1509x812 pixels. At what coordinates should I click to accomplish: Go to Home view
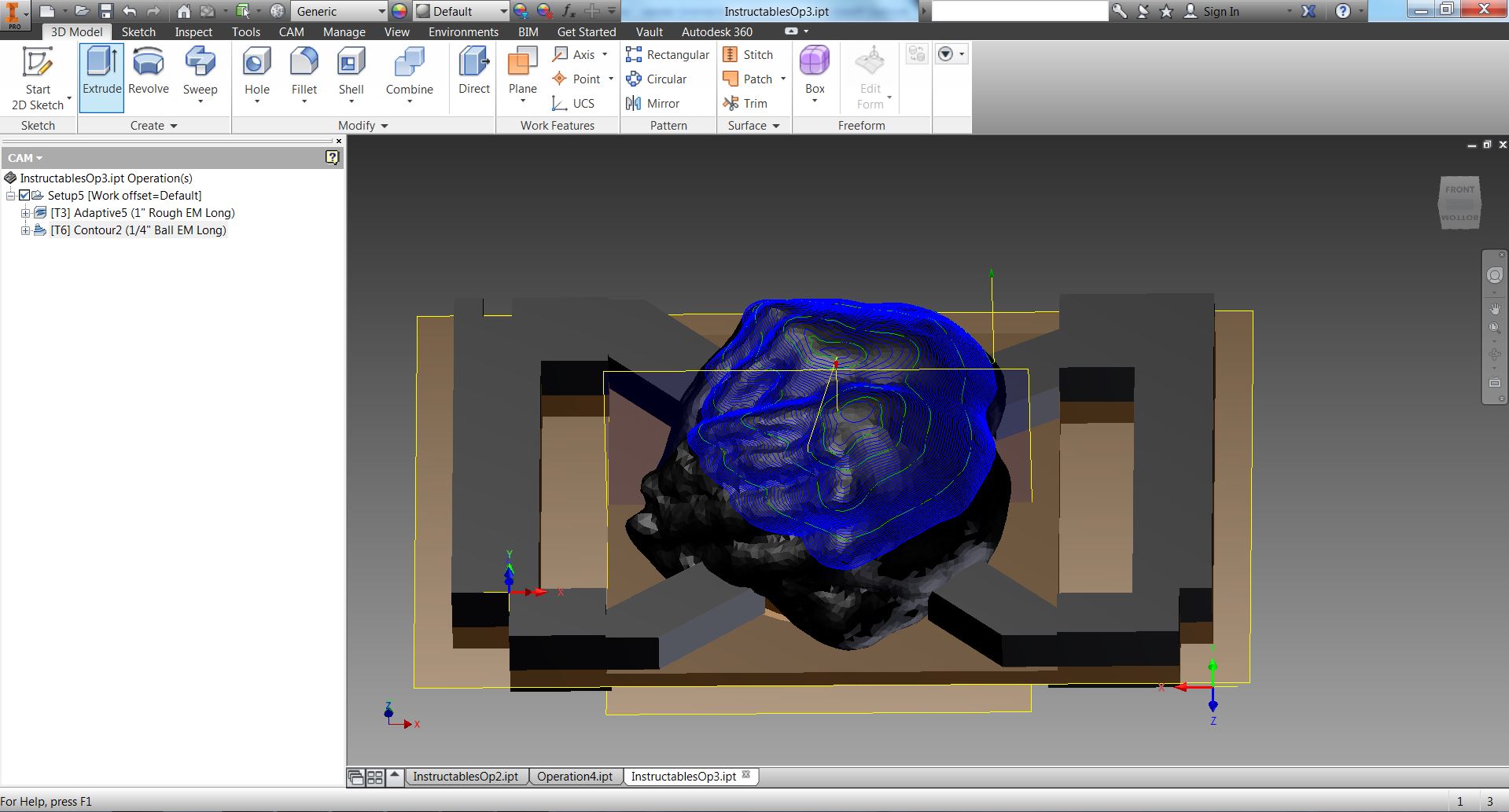coord(183,11)
